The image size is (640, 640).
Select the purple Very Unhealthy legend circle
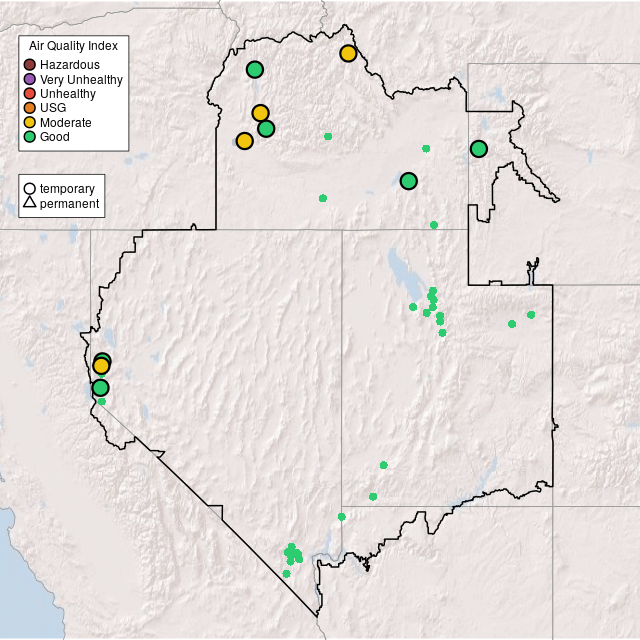[x=30, y=79]
